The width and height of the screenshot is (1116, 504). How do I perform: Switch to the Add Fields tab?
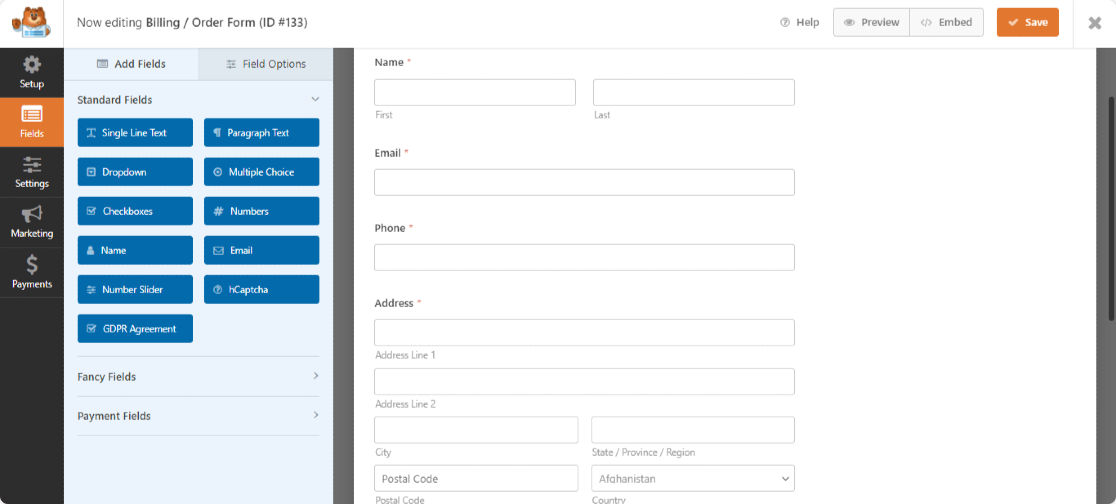[x=131, y=64]
